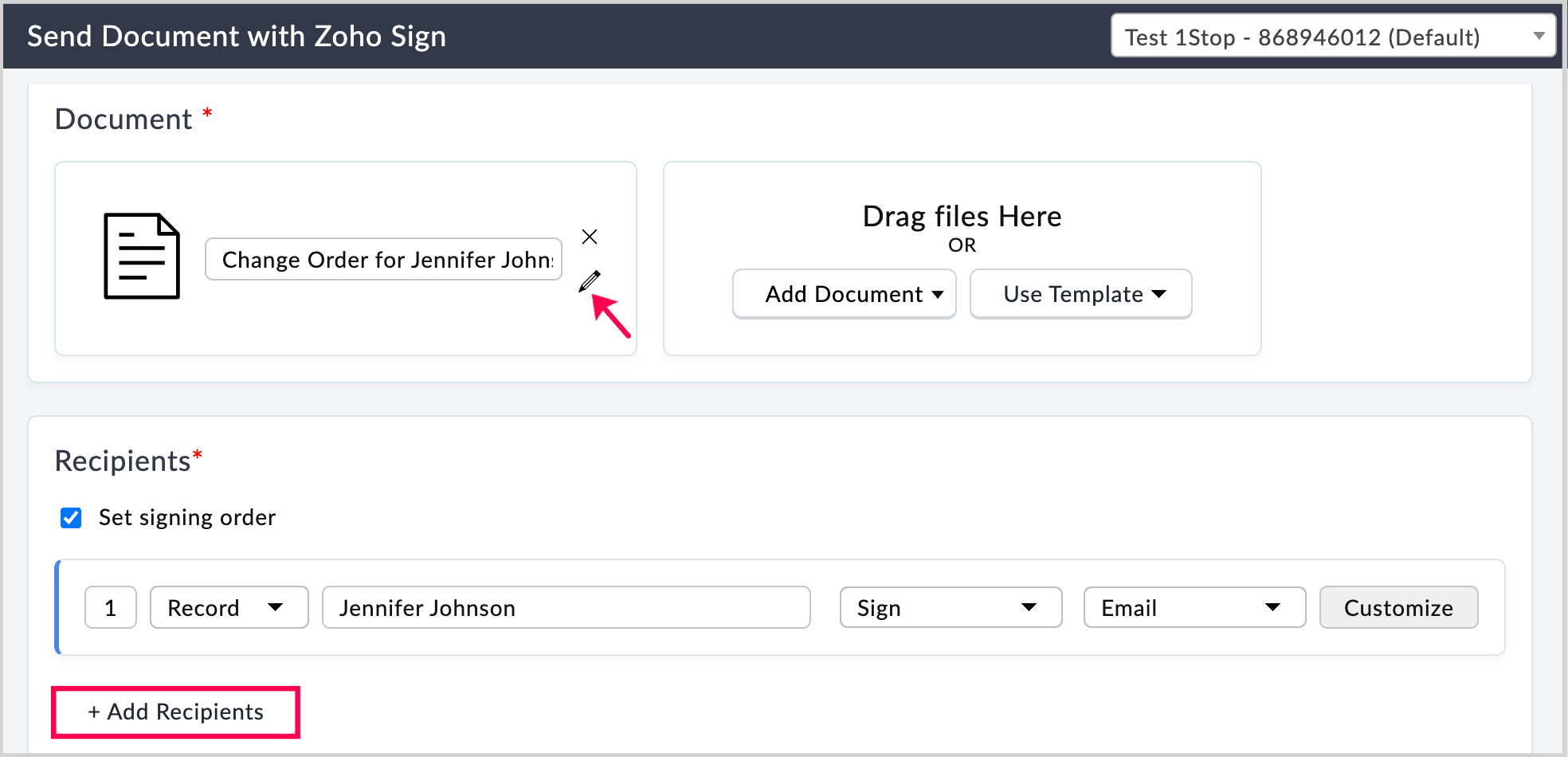Click the Drag files Here drop area
Screen dimensions: 1568x757
(962, 217)
